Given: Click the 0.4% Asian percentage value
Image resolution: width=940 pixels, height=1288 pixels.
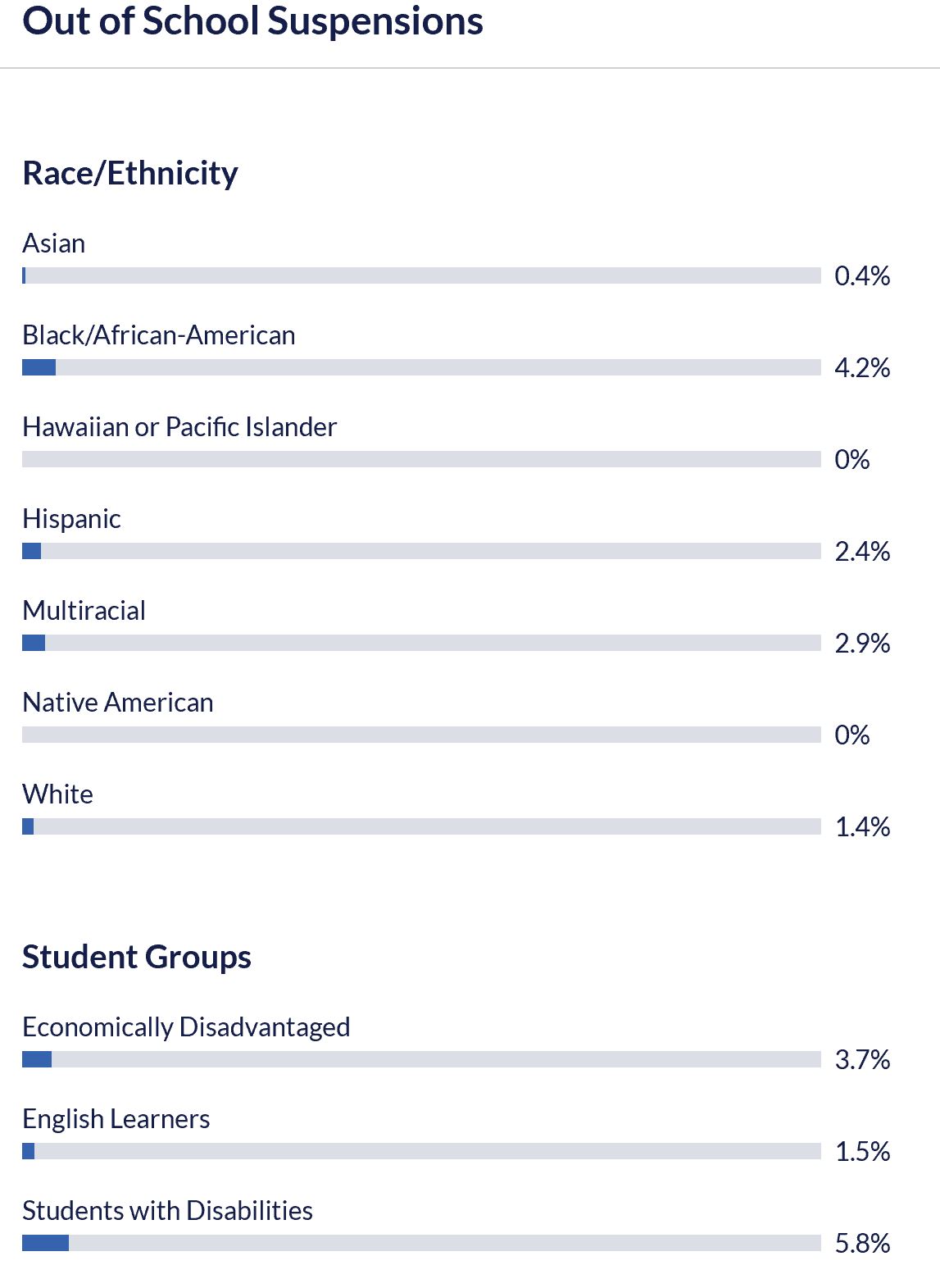Looking at the screenshot, I should click(862, 275).
